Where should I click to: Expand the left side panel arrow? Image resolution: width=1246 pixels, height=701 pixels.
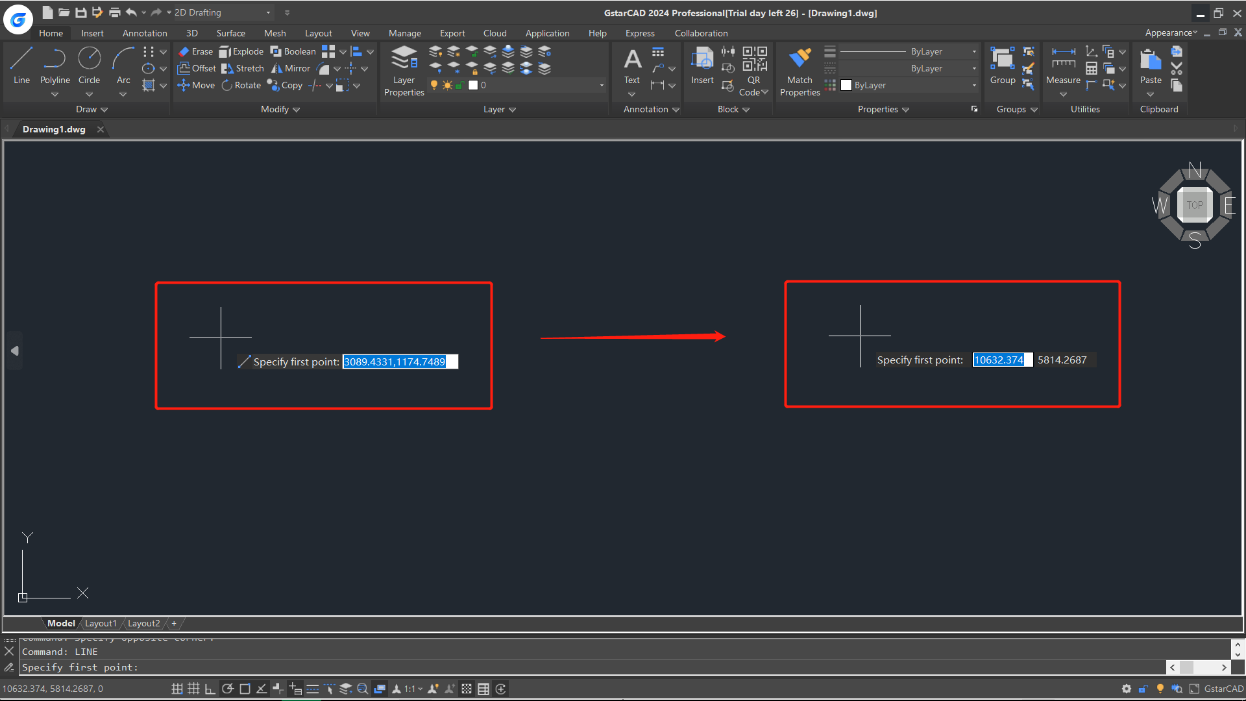pos(14,351)
